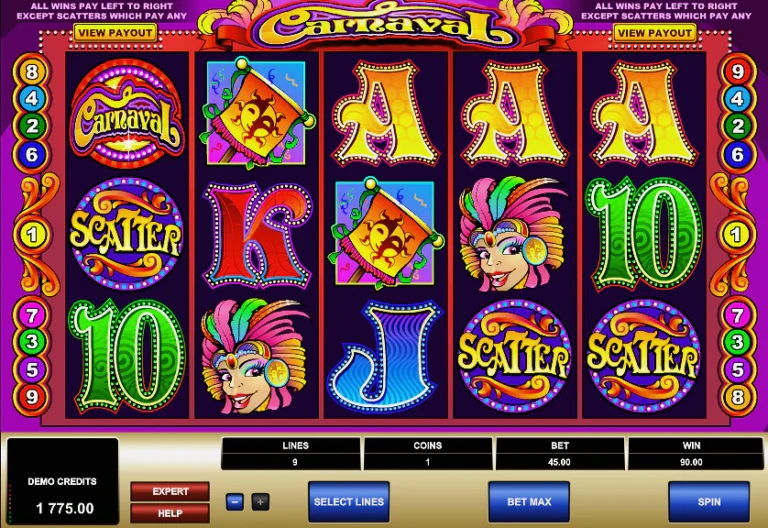The height and width of the screenshot is (528, 768).
Task: Select the Scatter symbol on reel one
Action: tap(127, 234)
